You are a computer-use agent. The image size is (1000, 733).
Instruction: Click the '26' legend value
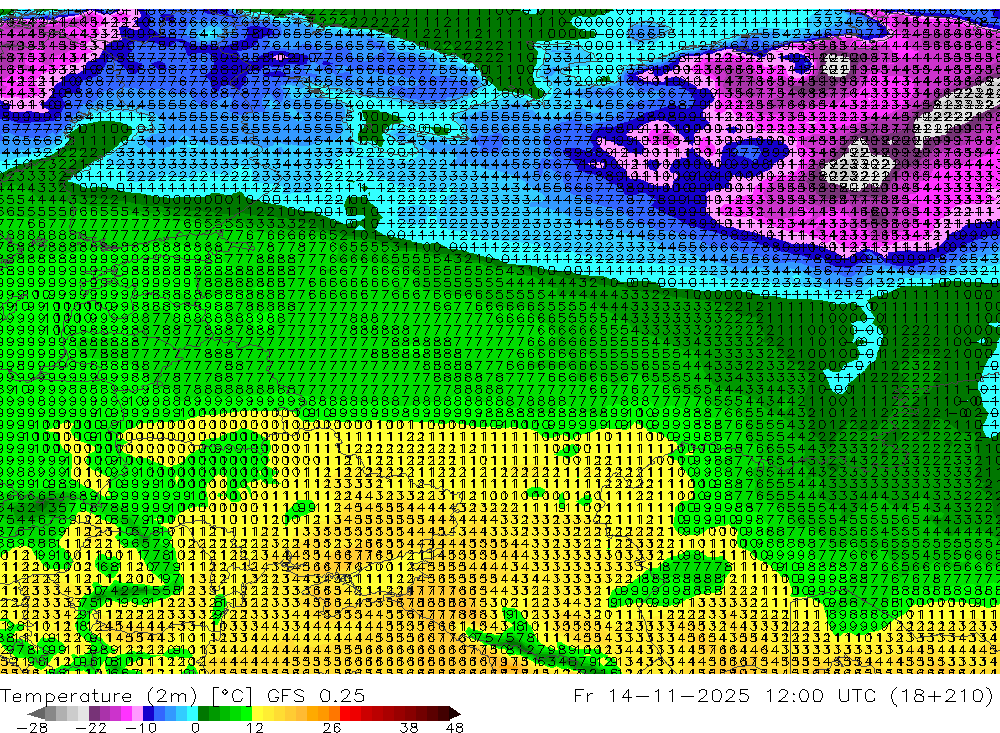tap(332, 727)
